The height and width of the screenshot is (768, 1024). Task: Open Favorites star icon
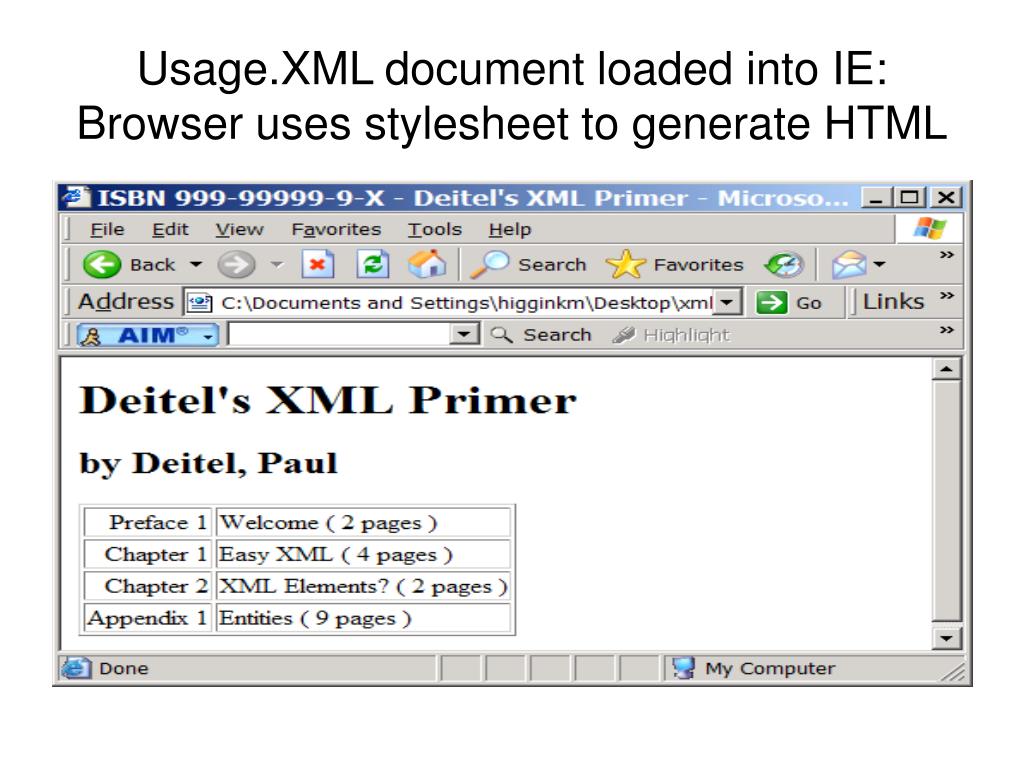[x=625, y=264]
